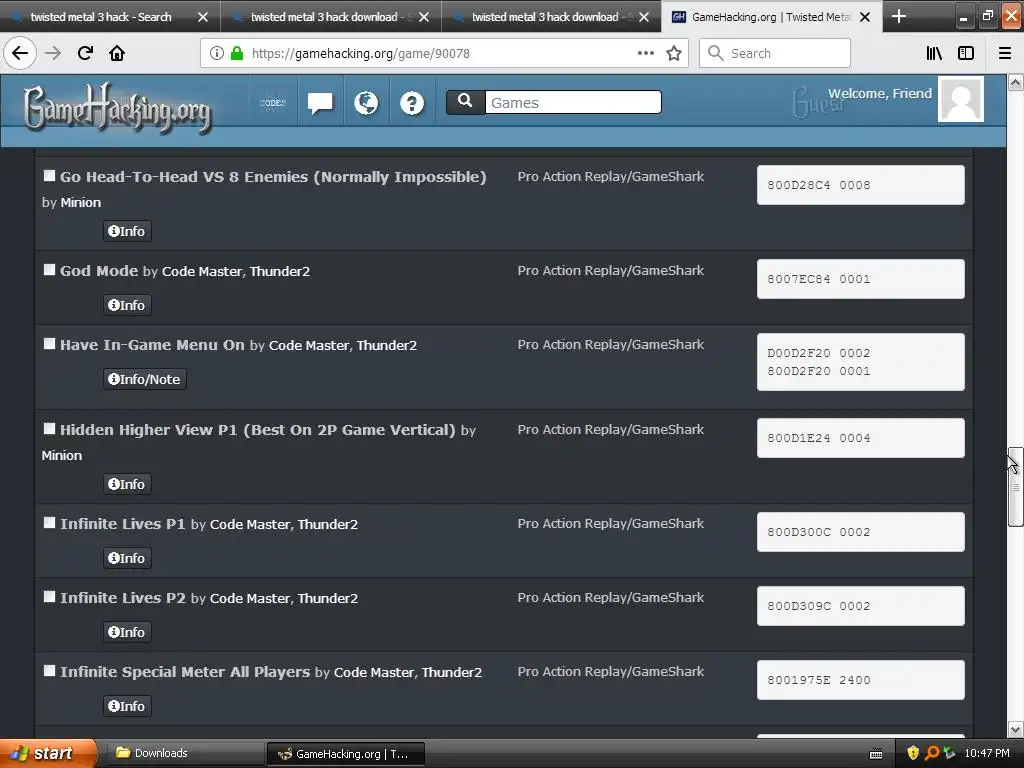
Task: Check the God Mode code box
Action: [x=49, y=269]
